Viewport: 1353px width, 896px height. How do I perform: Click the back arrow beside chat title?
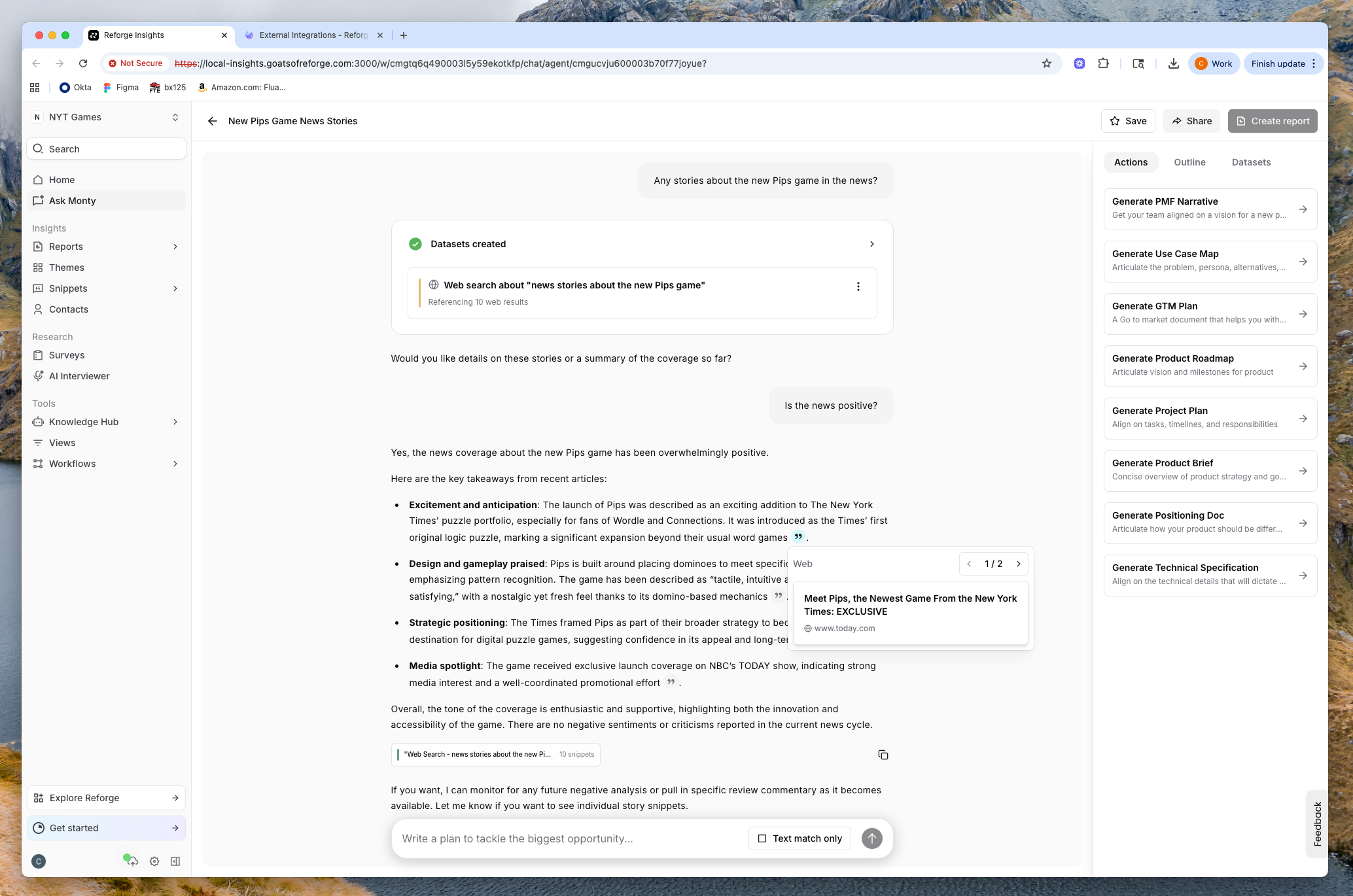pyautogui.click(x=212, y=121)
